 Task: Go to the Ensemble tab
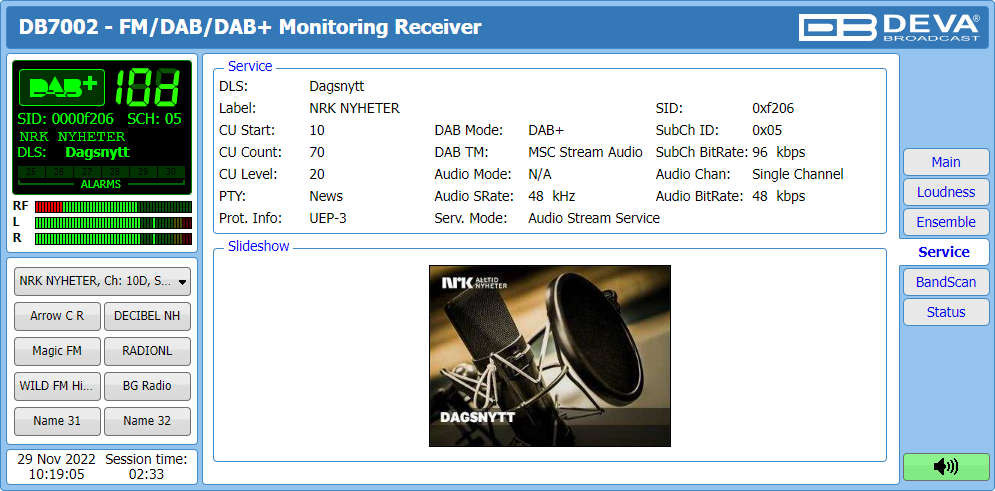click(945, 222)
